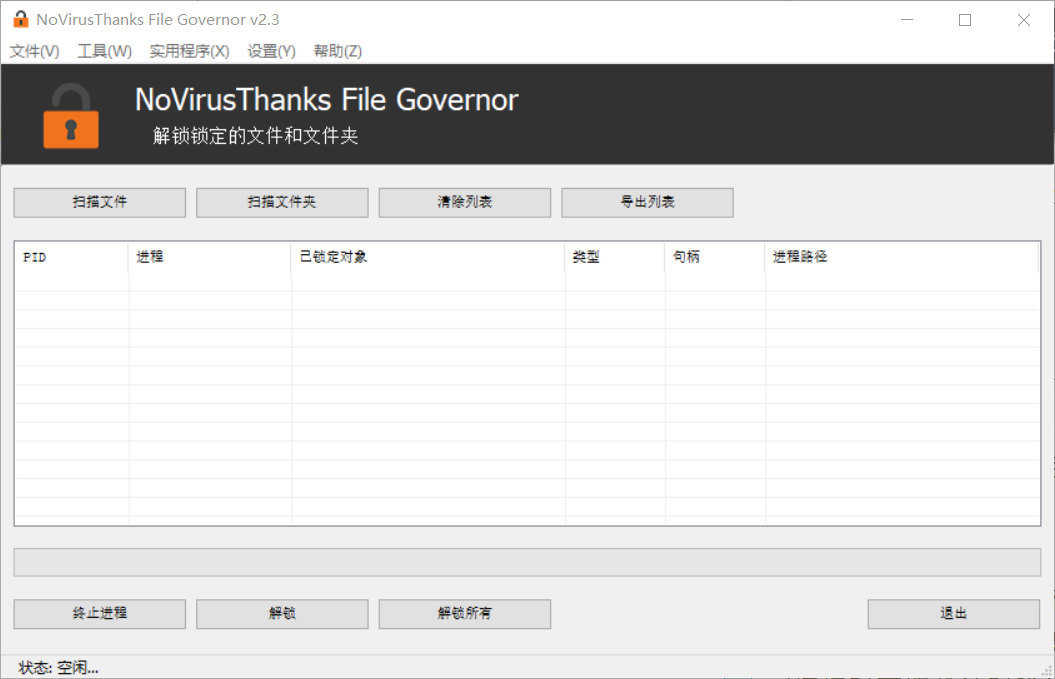1055x679 pixels.
Task: Open the 文件(V) menu
Action: (x=34, y=51)
